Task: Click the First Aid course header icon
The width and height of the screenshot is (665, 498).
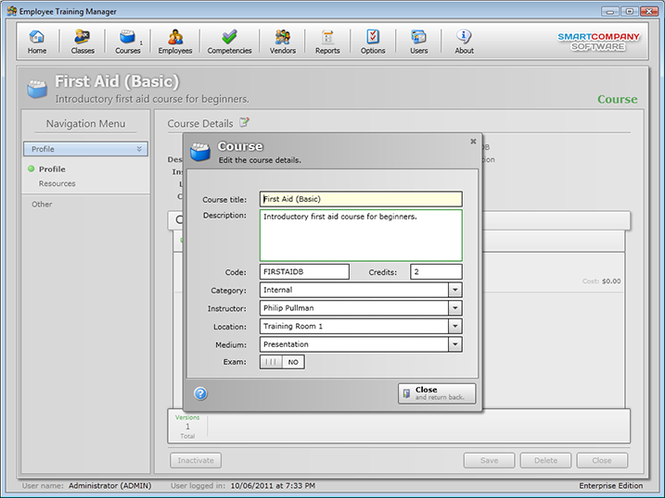Action: (37, 89)
